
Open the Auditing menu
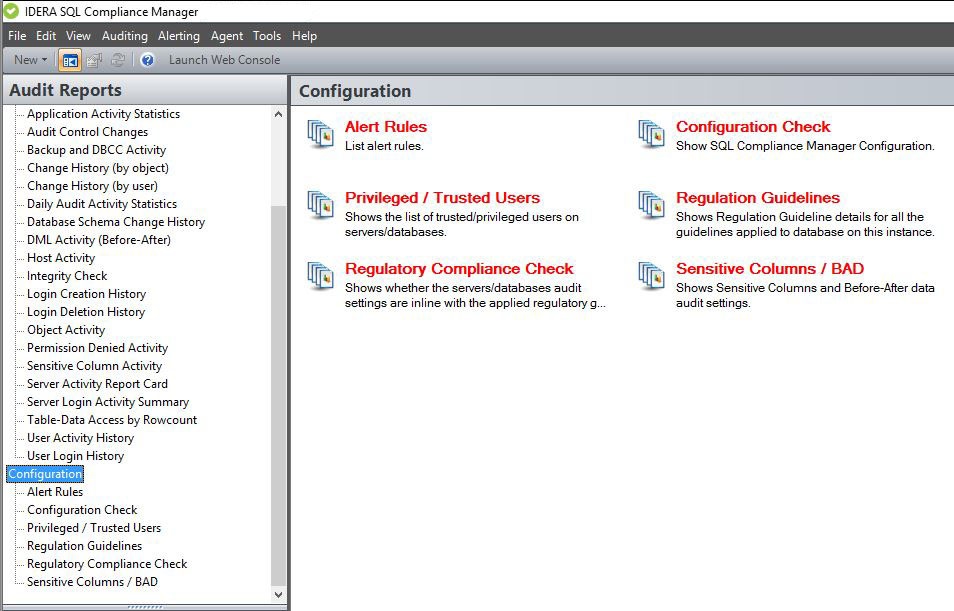point(125,36)
